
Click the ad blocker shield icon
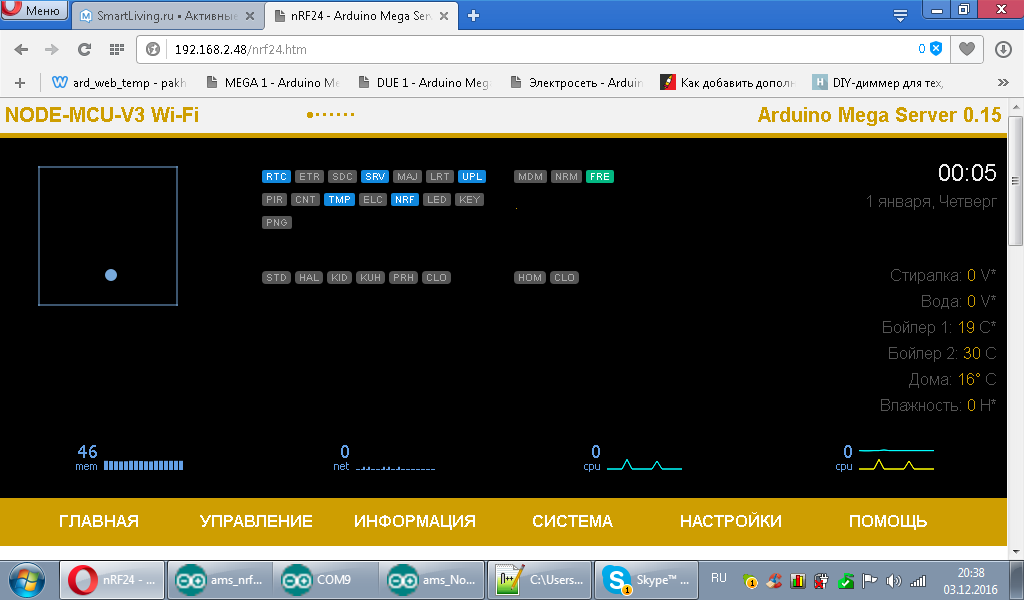pyautogui.click(x=936, y=49)
